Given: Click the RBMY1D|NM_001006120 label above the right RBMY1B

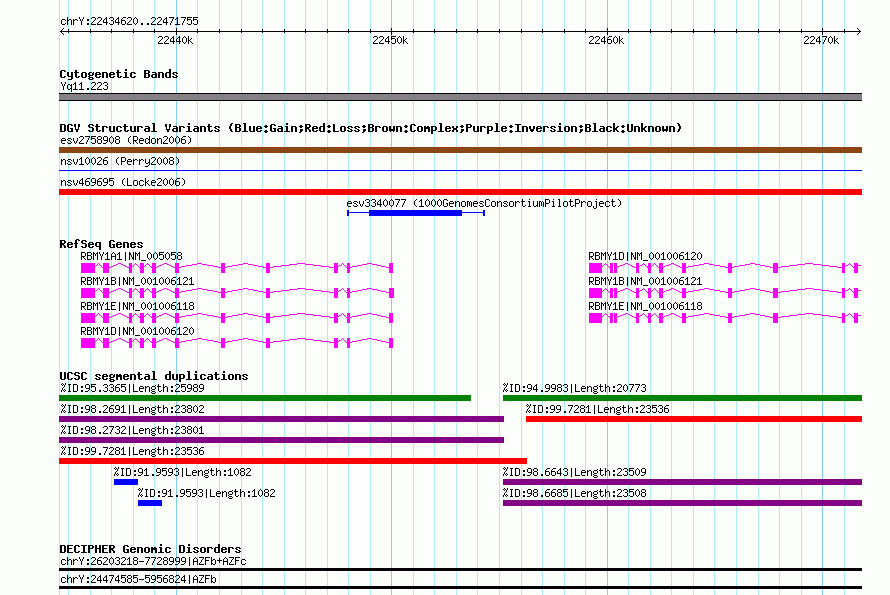Looking at the screenshot, I should tap(645, 256).
